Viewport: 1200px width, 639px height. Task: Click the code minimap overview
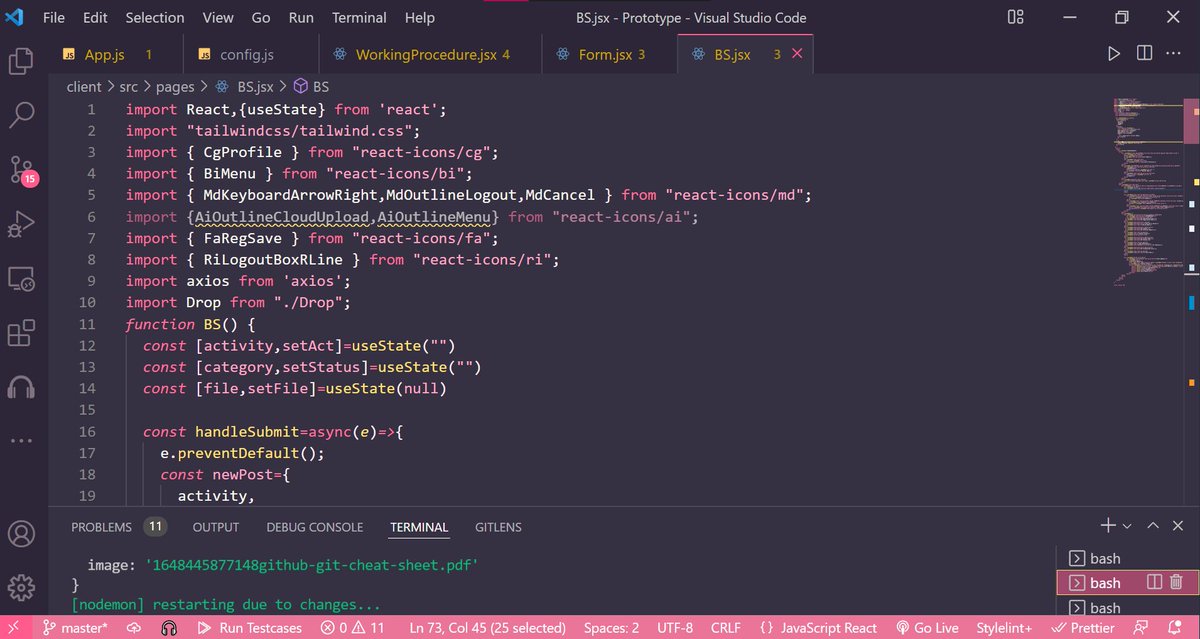coord(1147,195)
